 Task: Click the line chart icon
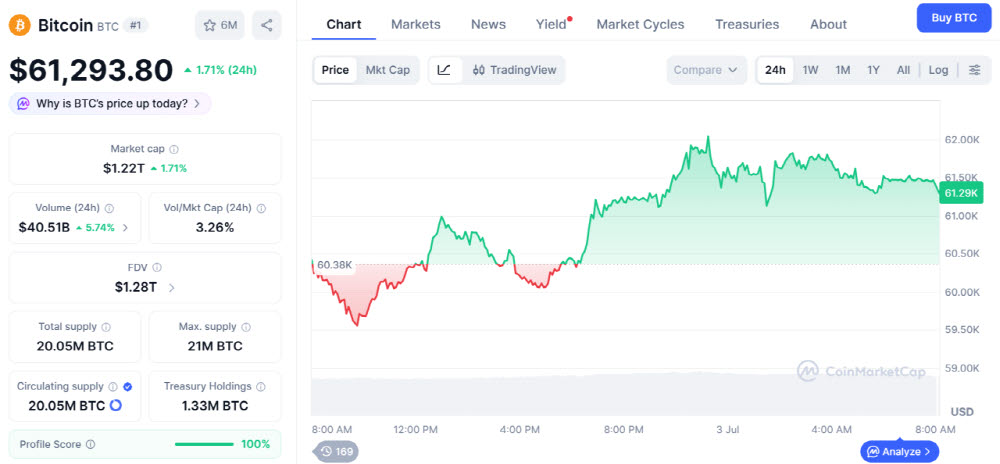click(x=445, y=70)
